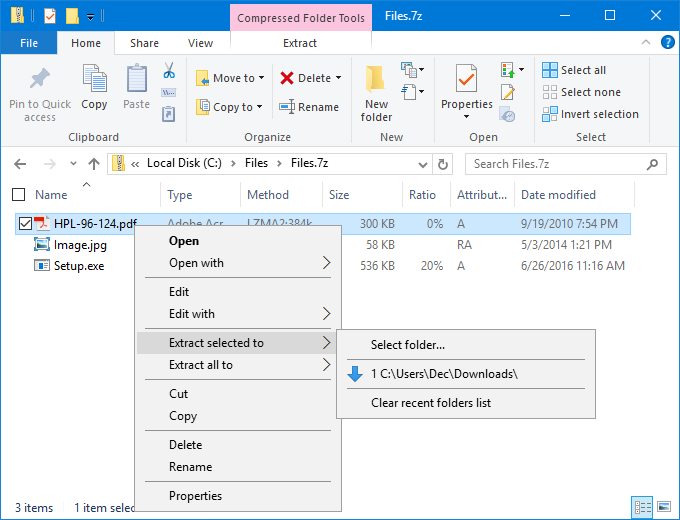Click the Copy icon in Clipboard group
Viewport: 680px width, 520px height.
(x=94, y=80)
